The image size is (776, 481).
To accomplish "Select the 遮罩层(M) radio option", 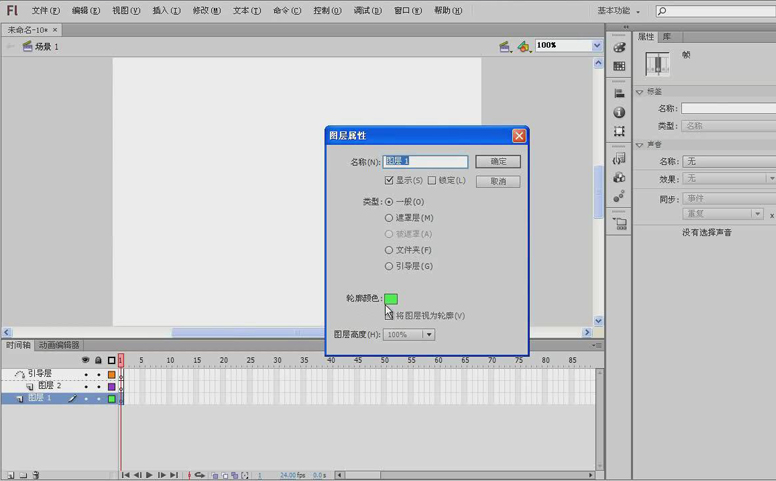I will pyautogui.click(x=389, y=218).
